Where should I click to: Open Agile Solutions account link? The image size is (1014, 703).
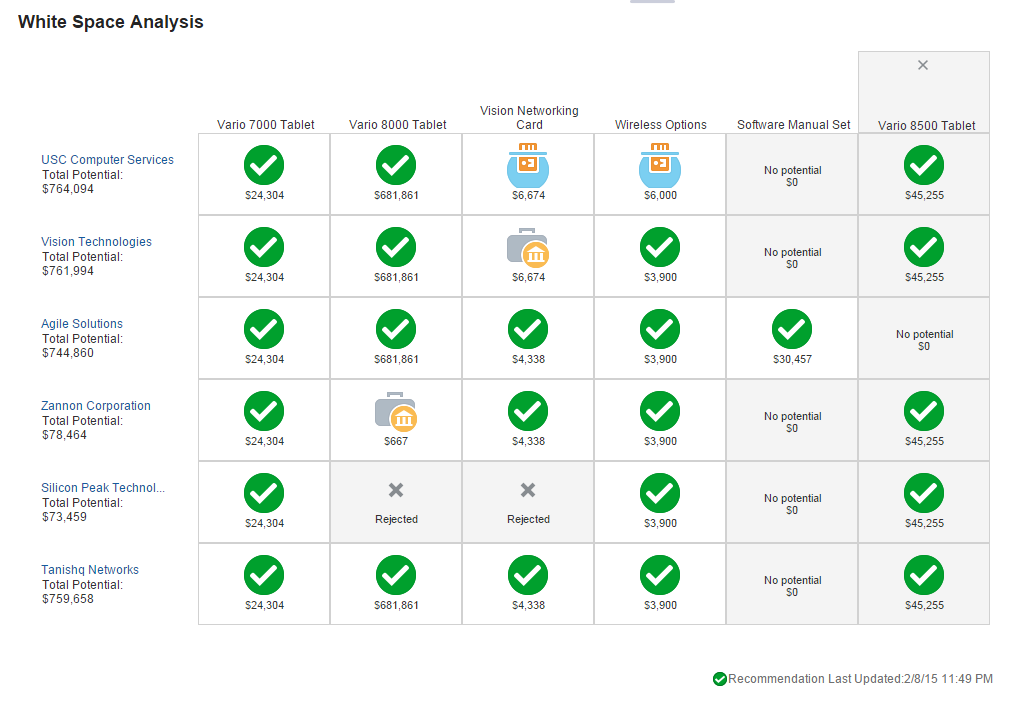pos(81,324)
